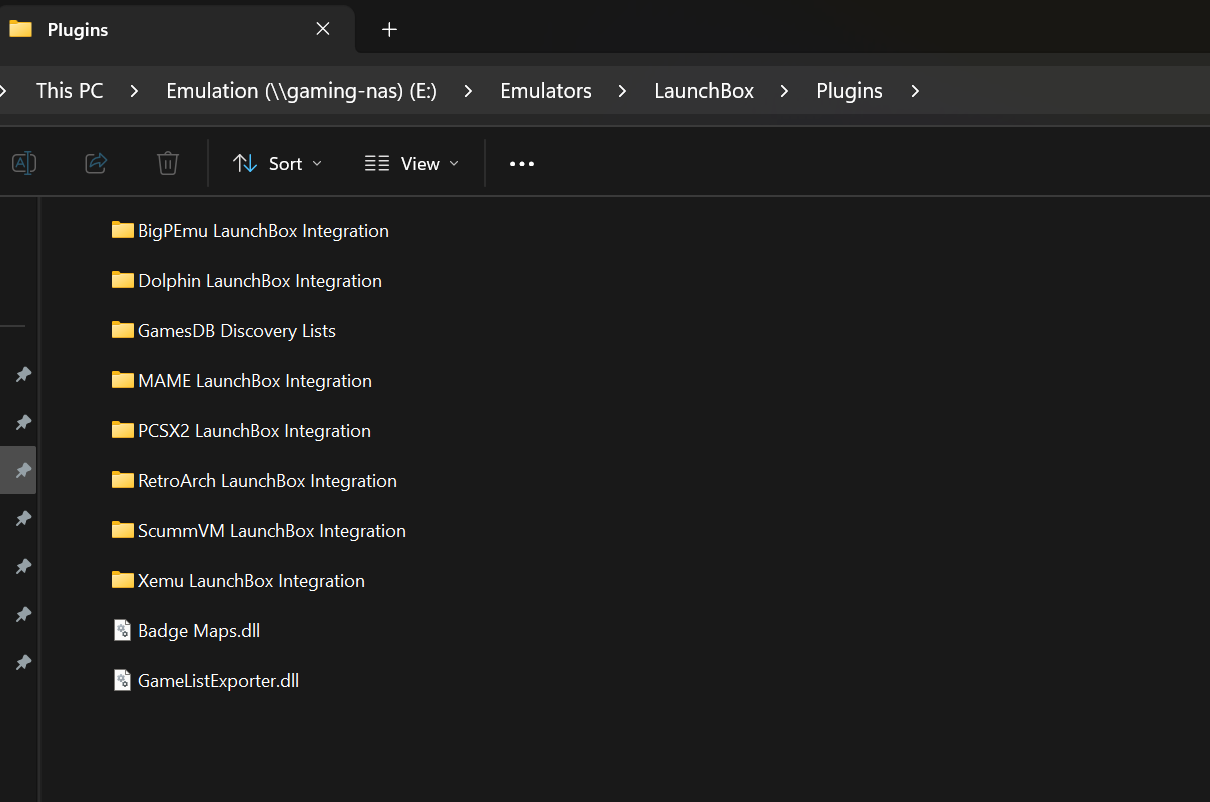Navigate to Emulators in address bar
Image resolution: width=1210 pixels, height=802 pixels.
546,91
